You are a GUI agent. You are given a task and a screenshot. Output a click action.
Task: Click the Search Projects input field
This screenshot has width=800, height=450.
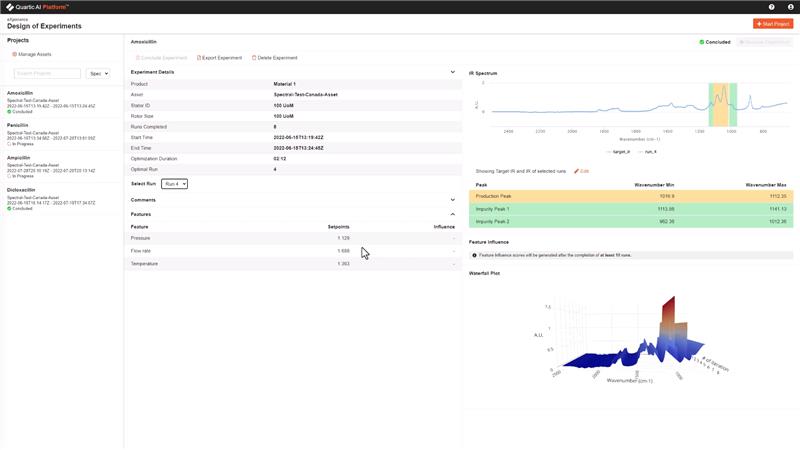click(x=47, y=73)
